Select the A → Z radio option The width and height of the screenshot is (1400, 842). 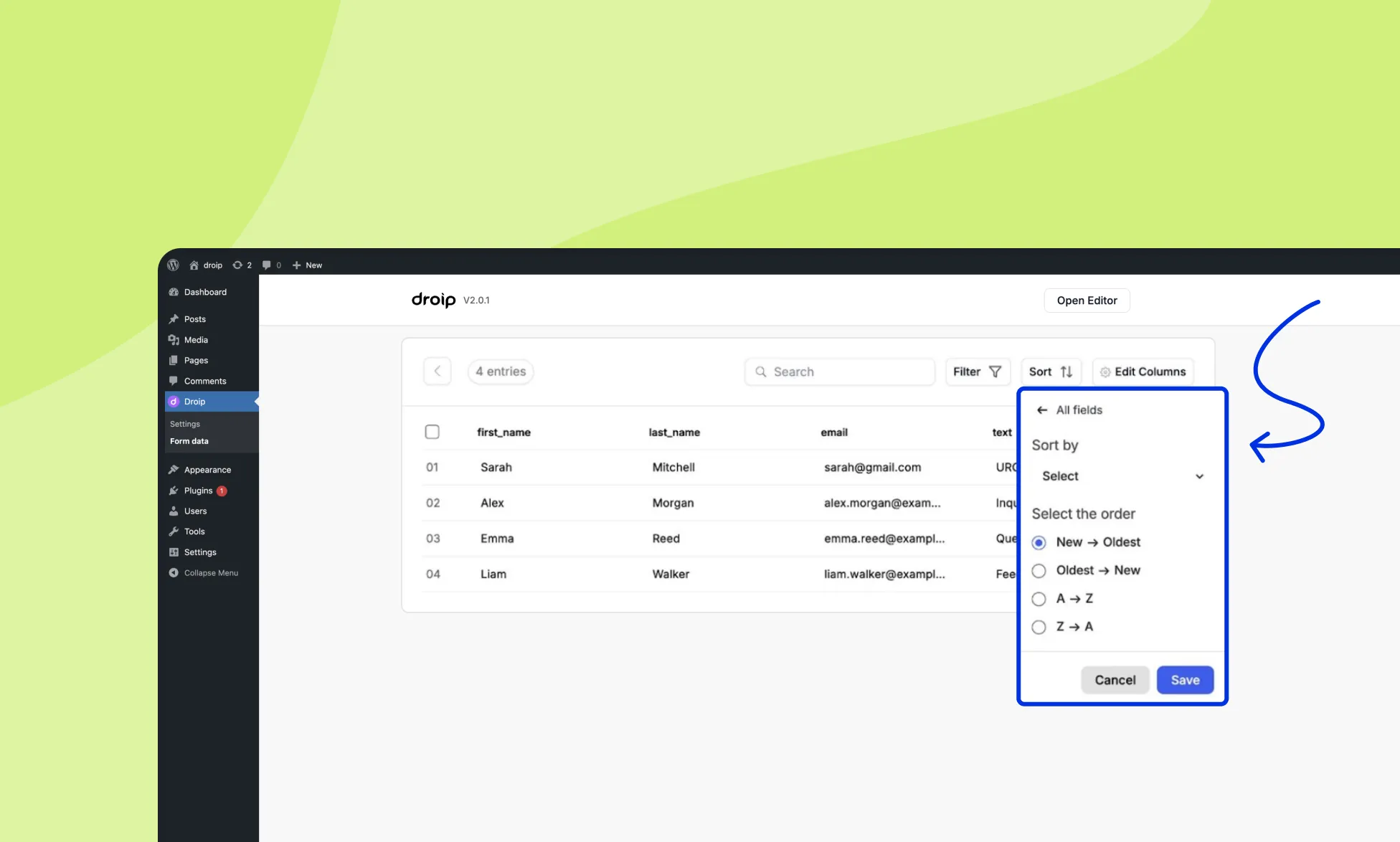(x=1039, y=599)
